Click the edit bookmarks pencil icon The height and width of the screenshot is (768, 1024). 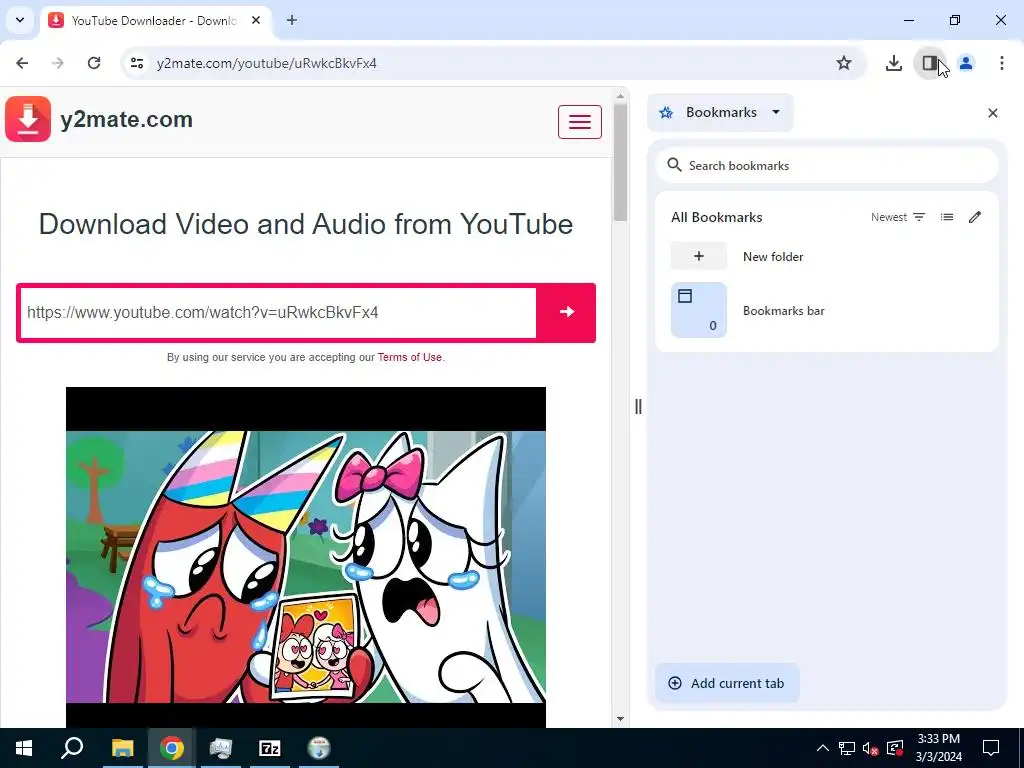click(975, 217)
